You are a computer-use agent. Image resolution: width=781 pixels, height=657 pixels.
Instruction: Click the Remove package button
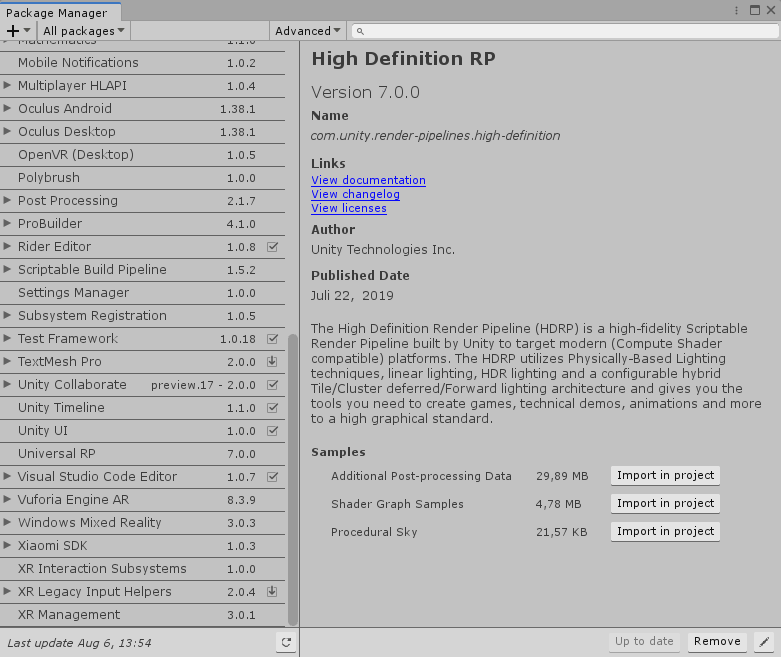click(717, 642)
